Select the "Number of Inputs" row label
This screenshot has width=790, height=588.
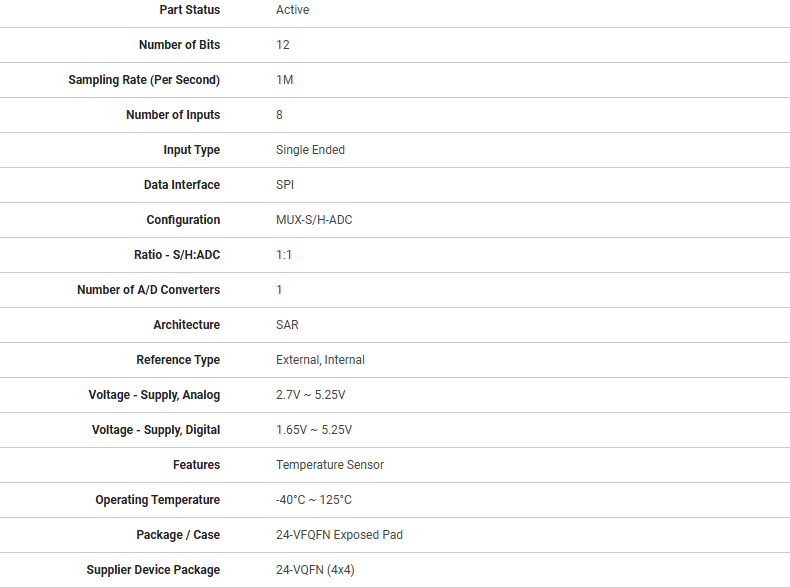[x=173, y=115]
